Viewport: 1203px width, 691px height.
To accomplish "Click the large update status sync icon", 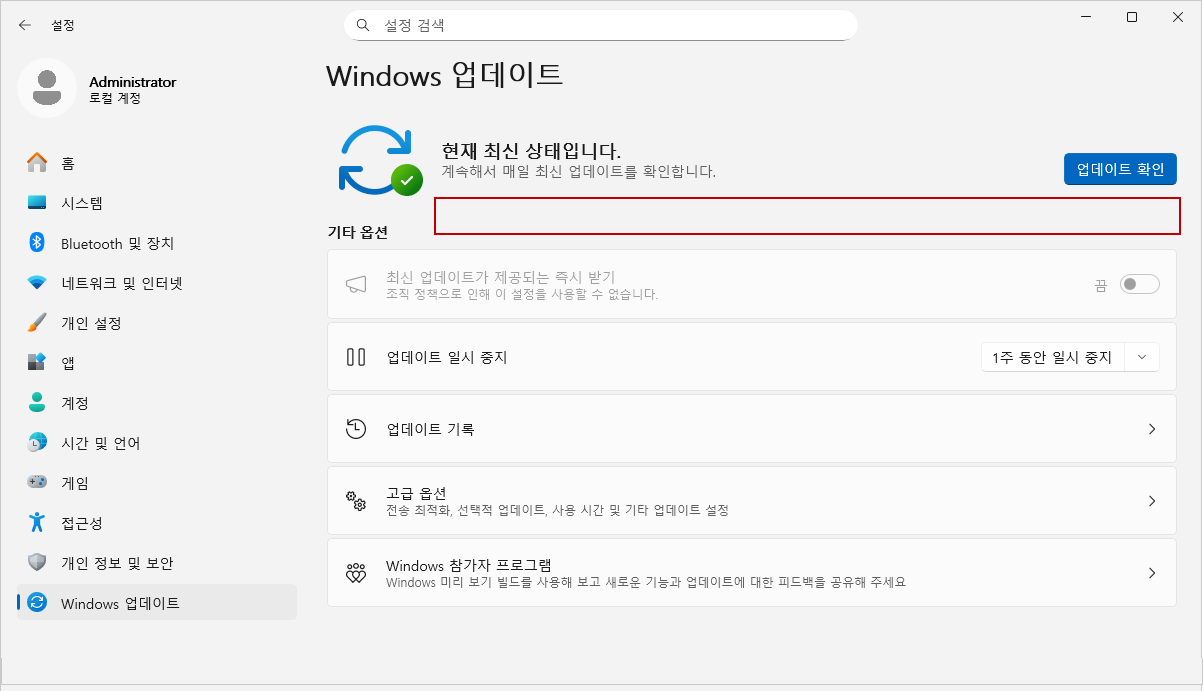I will (x=379, y=160).
